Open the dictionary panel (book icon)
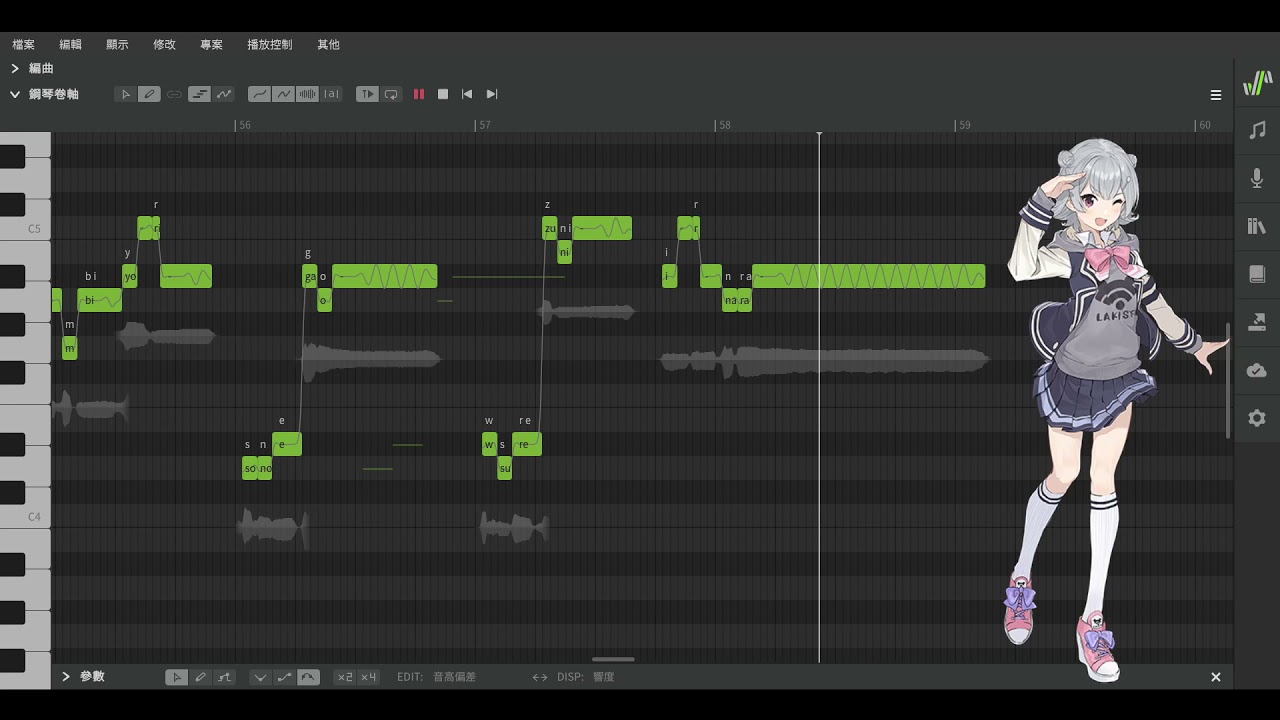This screenshot has height=720, width=1280. [1257, 274]
